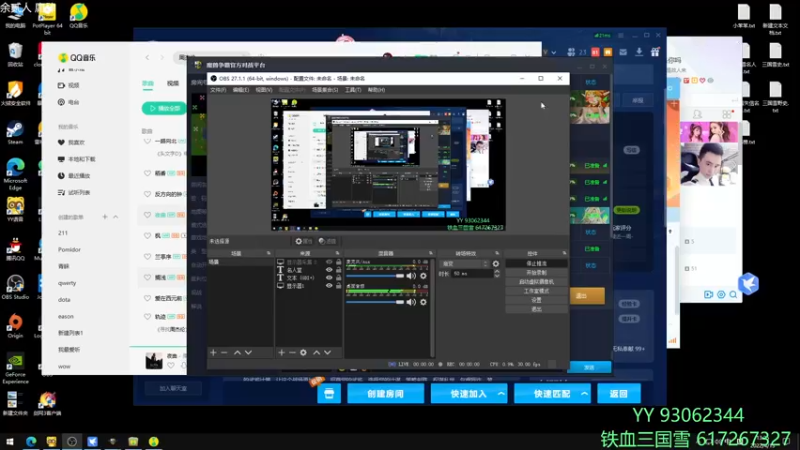
Task: Open 视频 in QQ Music sidebar
Action: (69, 85)
